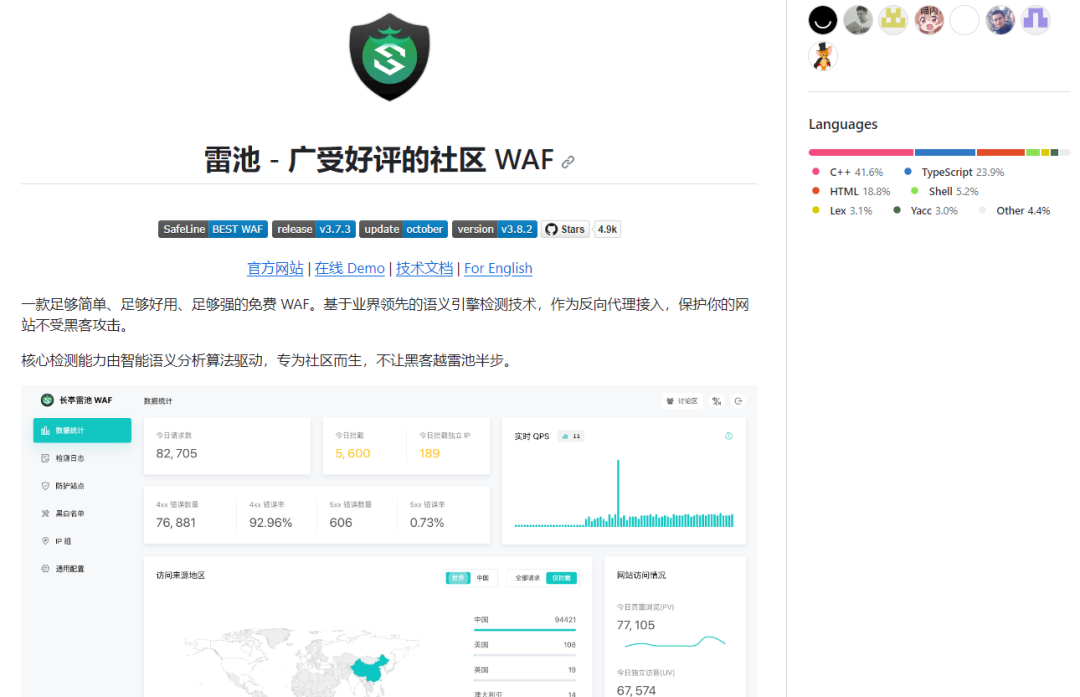Open the Lex 3.1% language link

pyautogui.click(x=842, y=211)
